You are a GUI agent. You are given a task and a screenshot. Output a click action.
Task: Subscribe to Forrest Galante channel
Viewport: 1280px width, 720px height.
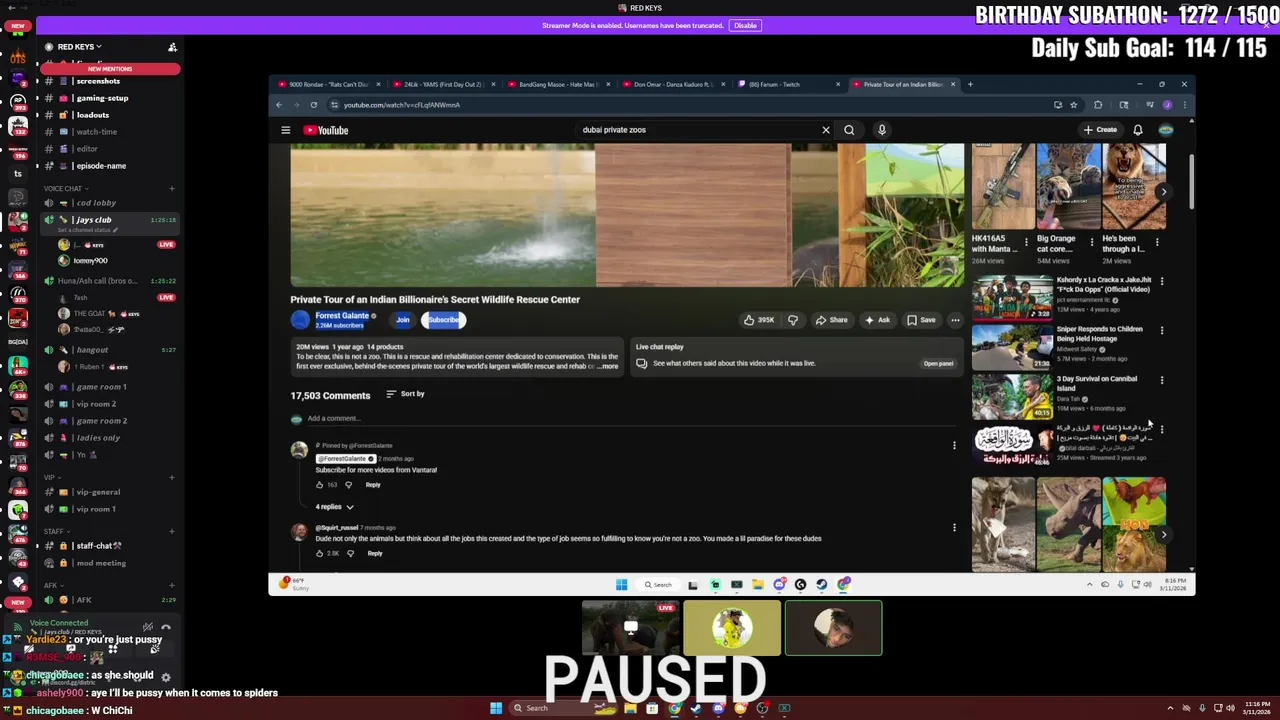pos(443,320)
